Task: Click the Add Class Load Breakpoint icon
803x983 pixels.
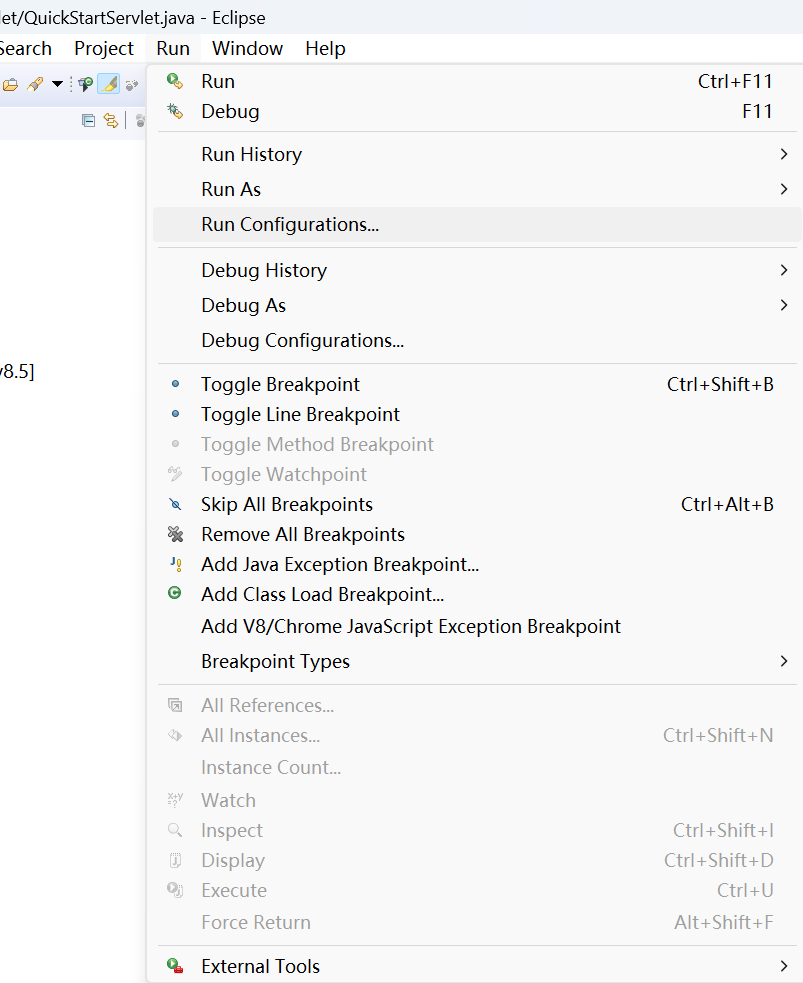Action: (x=175, y=594)
